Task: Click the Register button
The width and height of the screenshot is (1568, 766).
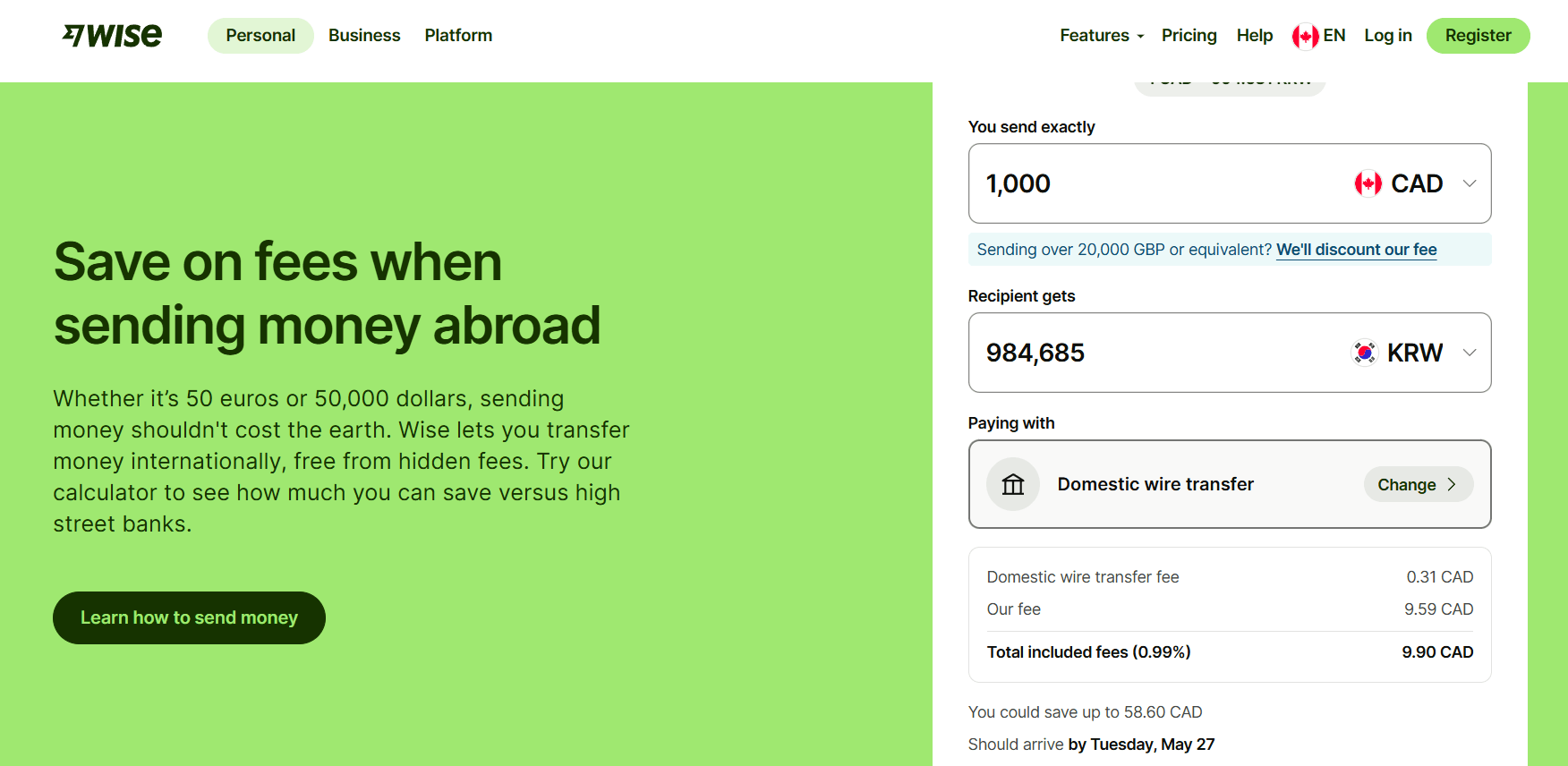Action: [x=1478, y=35]
